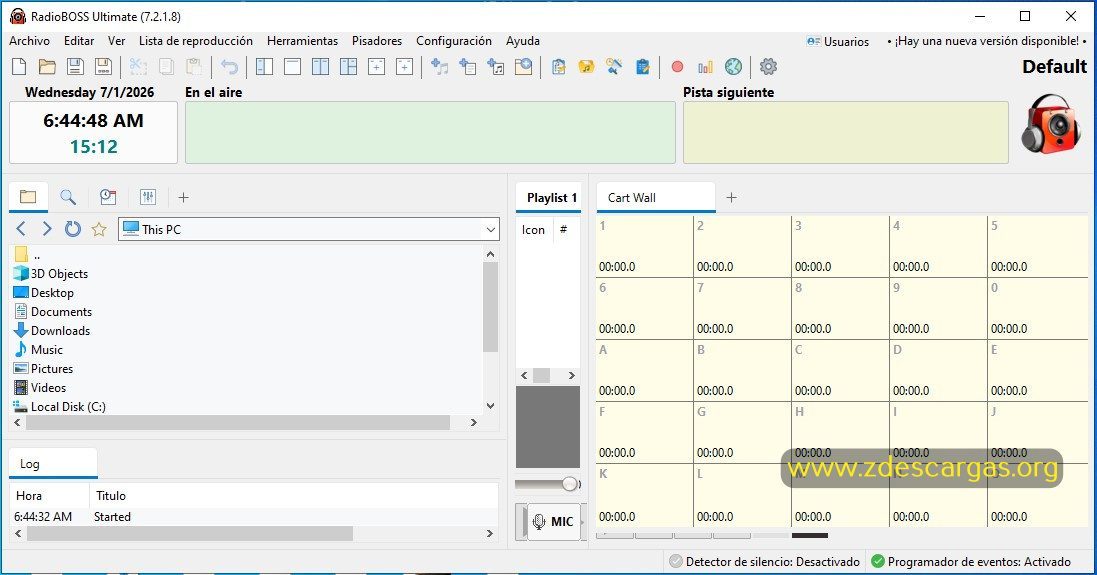
Task: Switch to the search magnifier tab
Action: click(x=68, y=197)
